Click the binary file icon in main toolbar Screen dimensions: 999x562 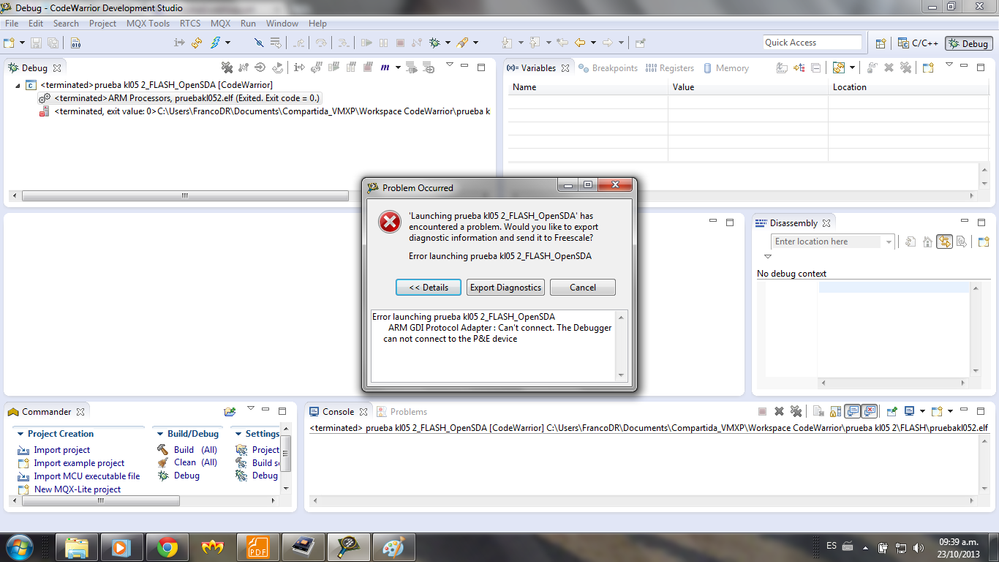(x=75, y=43)
